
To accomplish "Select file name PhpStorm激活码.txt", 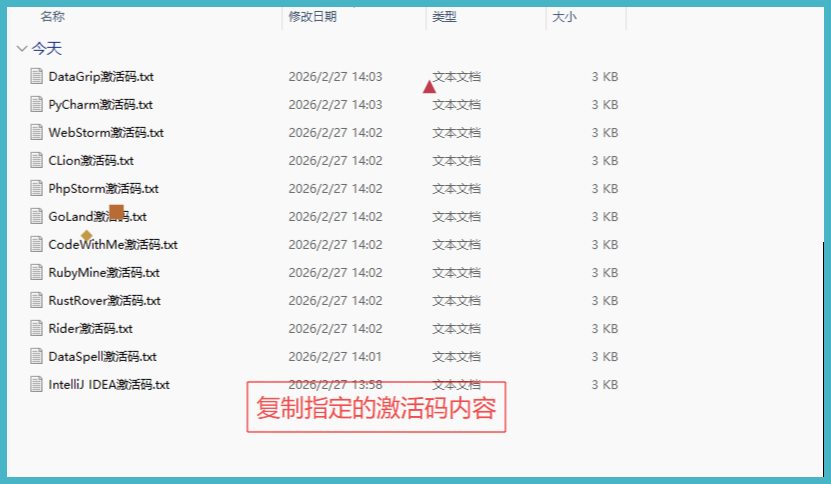I will tap(103, 189).
